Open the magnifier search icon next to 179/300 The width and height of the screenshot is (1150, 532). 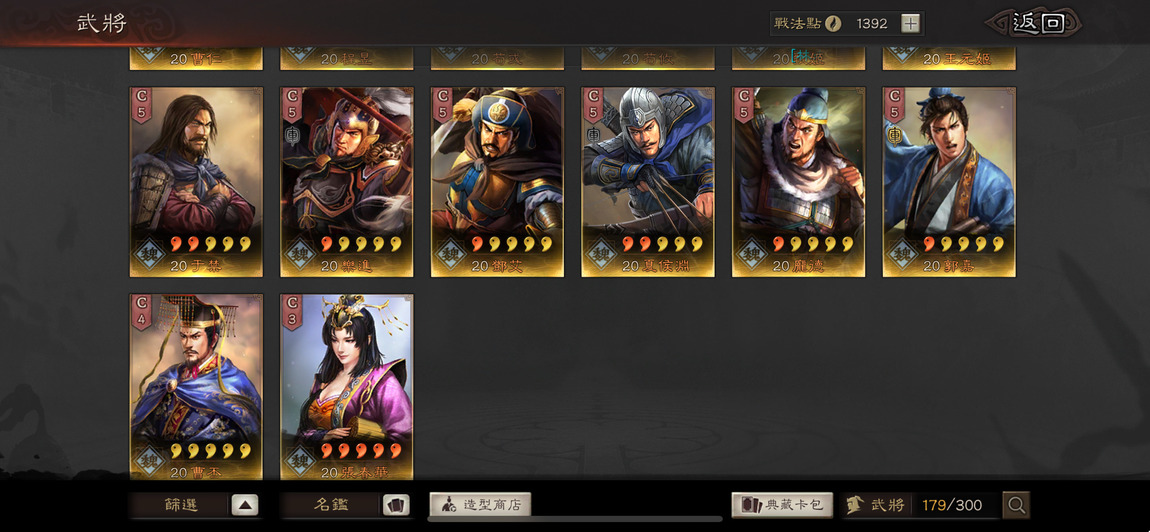1017,505
